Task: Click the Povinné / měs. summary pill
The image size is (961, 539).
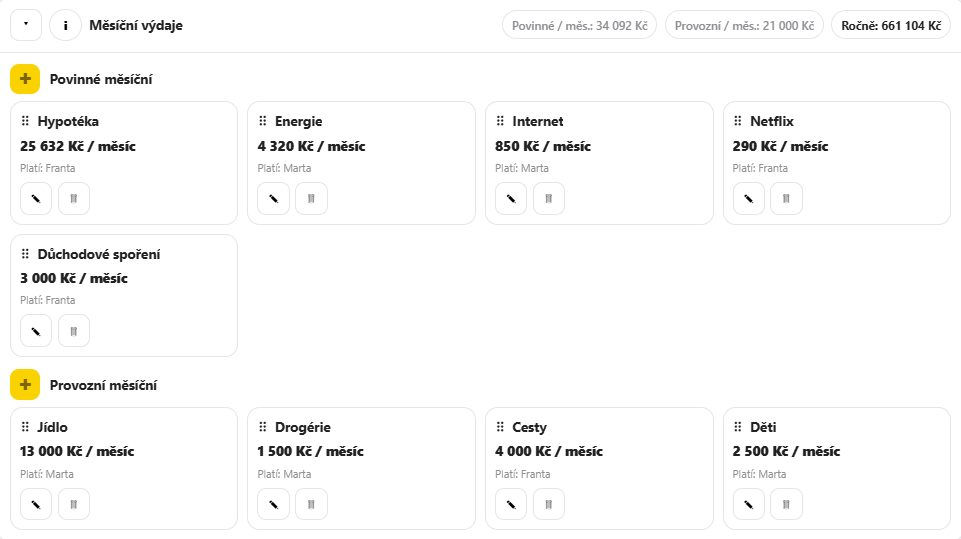Action: (x=579, y=25)
